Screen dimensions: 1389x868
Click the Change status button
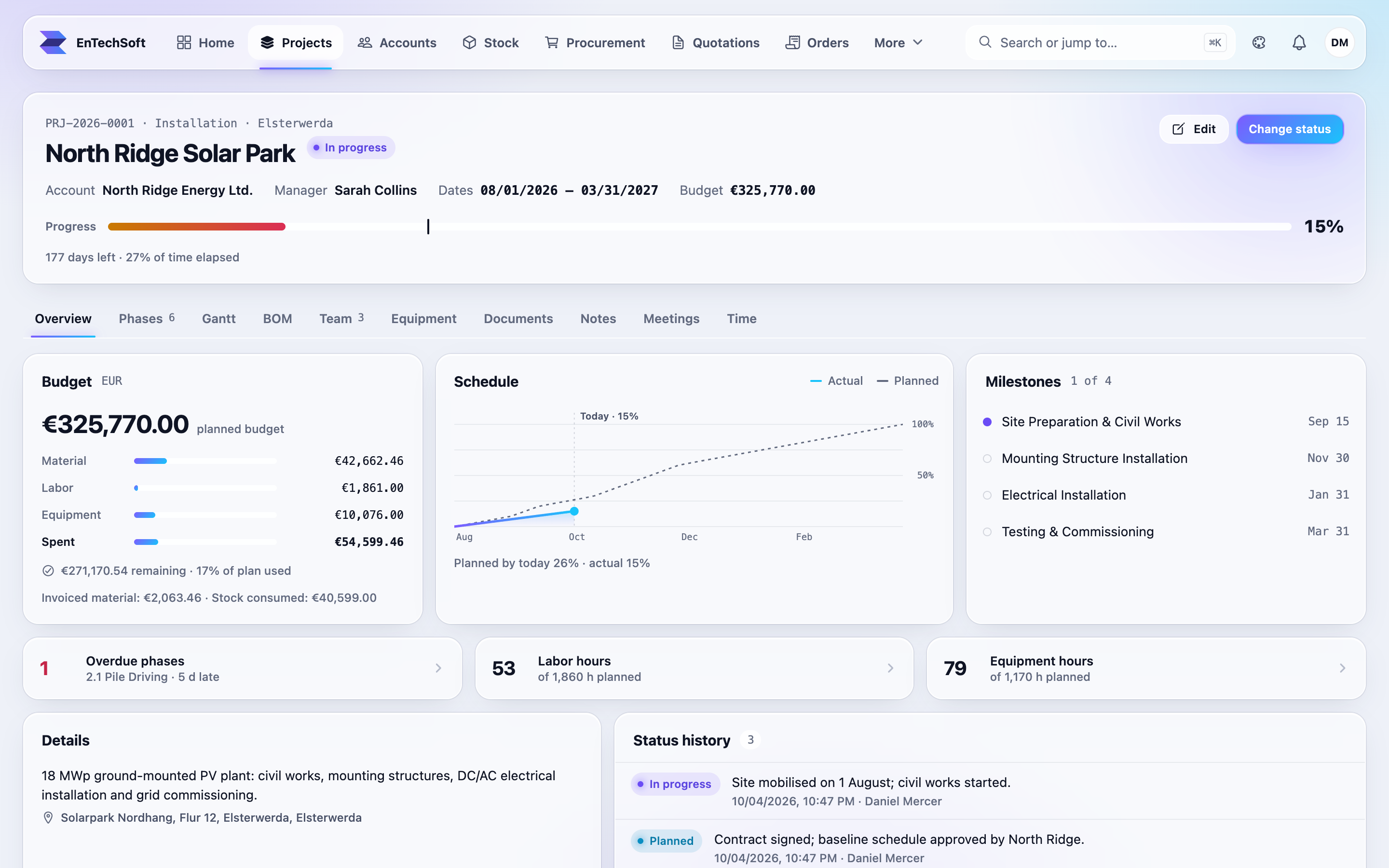click(1289, 129)
